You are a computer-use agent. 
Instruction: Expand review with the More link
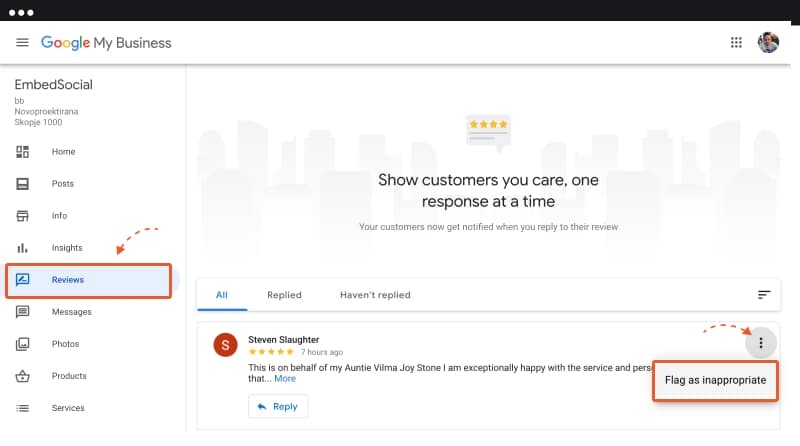tap(285, 379)
